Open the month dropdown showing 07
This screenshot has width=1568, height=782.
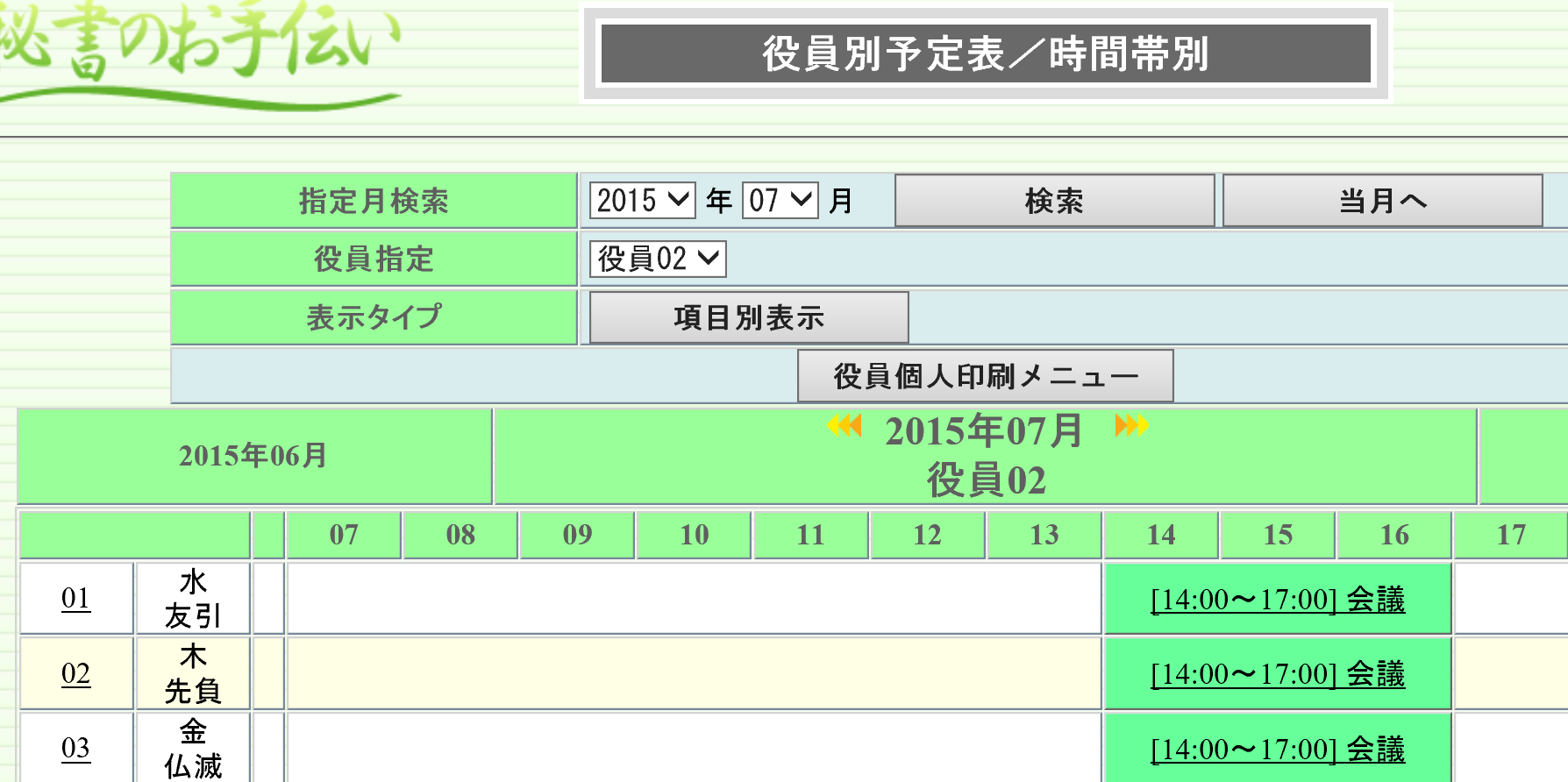780,201
